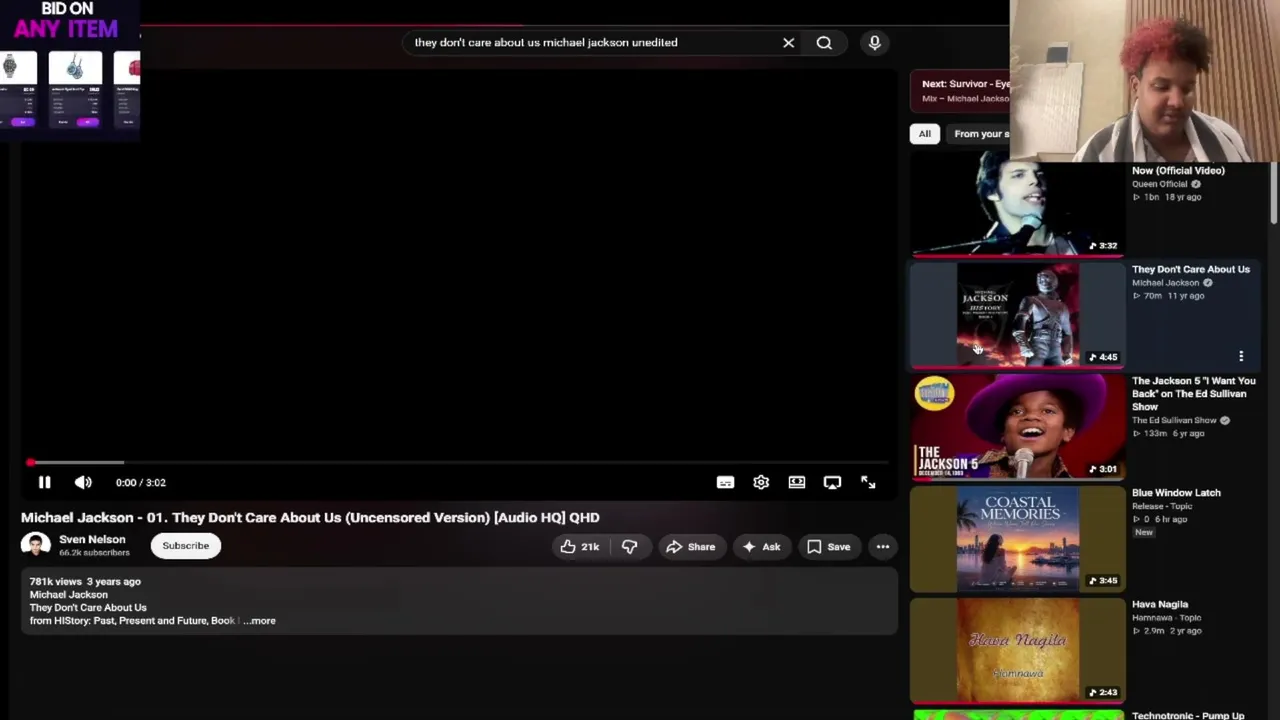Click the '781k views 3 years ago' text
This screenshot has height=720, width=1280.
tap(85, 582)
